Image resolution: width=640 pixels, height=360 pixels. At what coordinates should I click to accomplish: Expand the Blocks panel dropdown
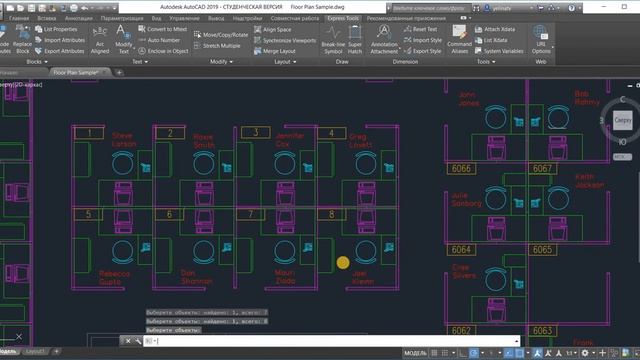pos(37,62)
